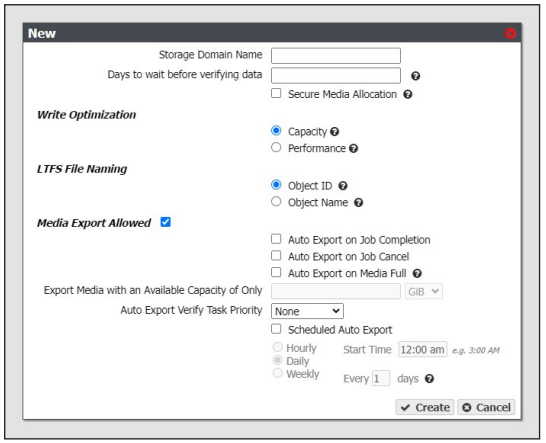Screen dimensions: 546x443
Task: Click the Cancel button
Action: pyautogui.click(x=486, y=407)
